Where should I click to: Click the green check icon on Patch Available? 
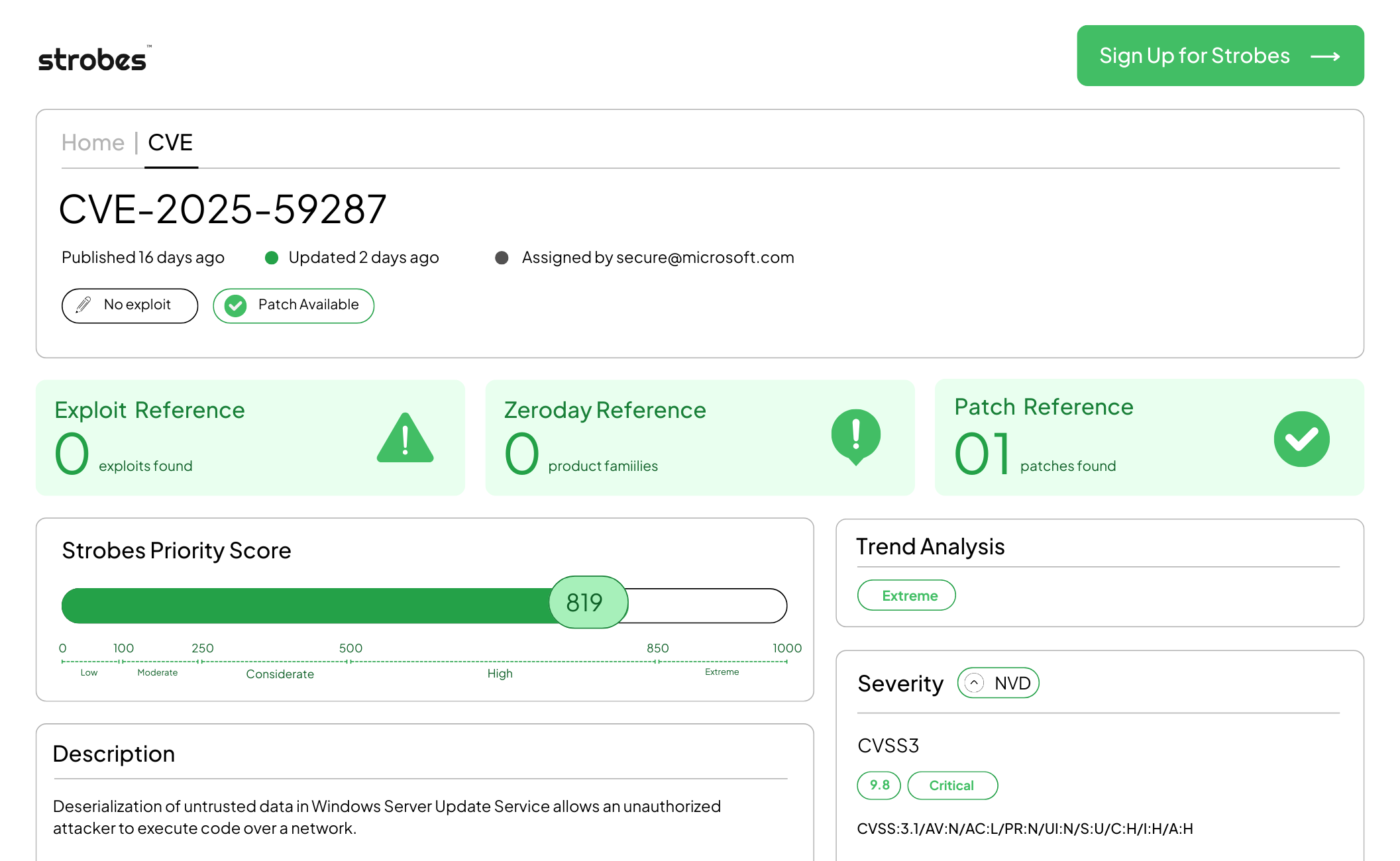point(235,306)
